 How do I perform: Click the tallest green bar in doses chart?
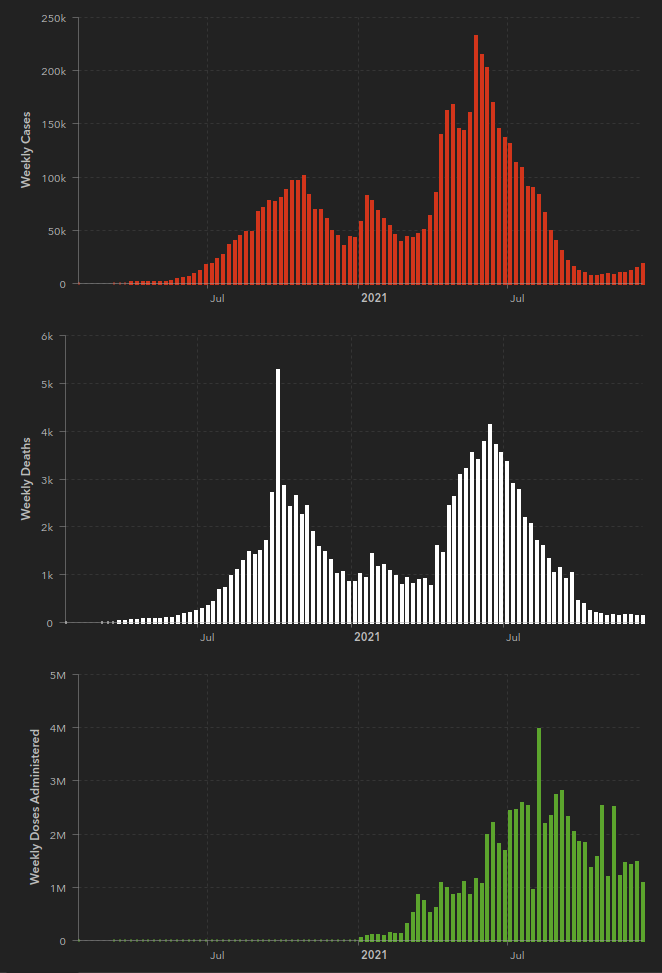(539, 834)
